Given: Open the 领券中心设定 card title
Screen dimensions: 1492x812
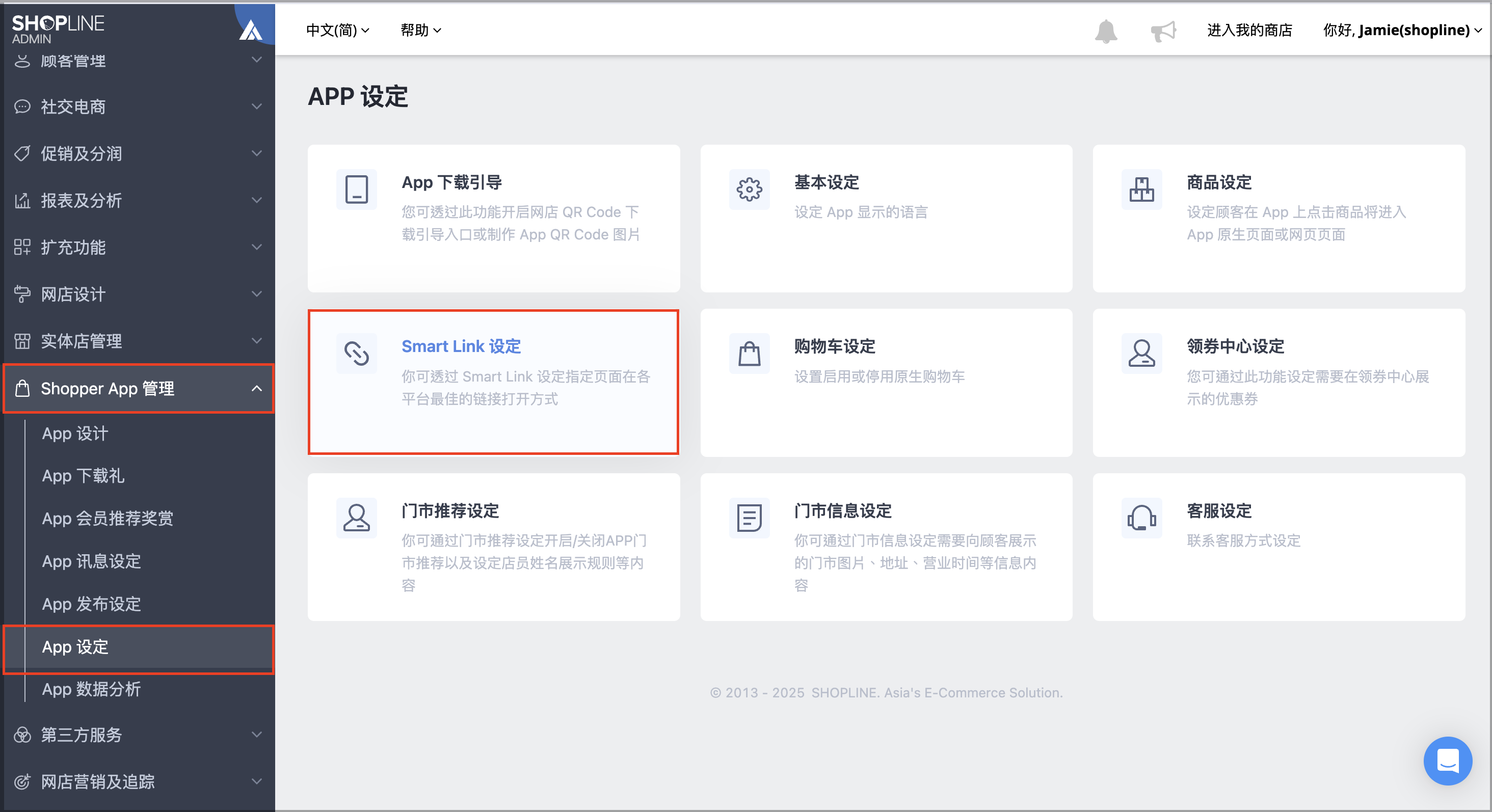Looking at the screenshot, I should pos(1235,346).
